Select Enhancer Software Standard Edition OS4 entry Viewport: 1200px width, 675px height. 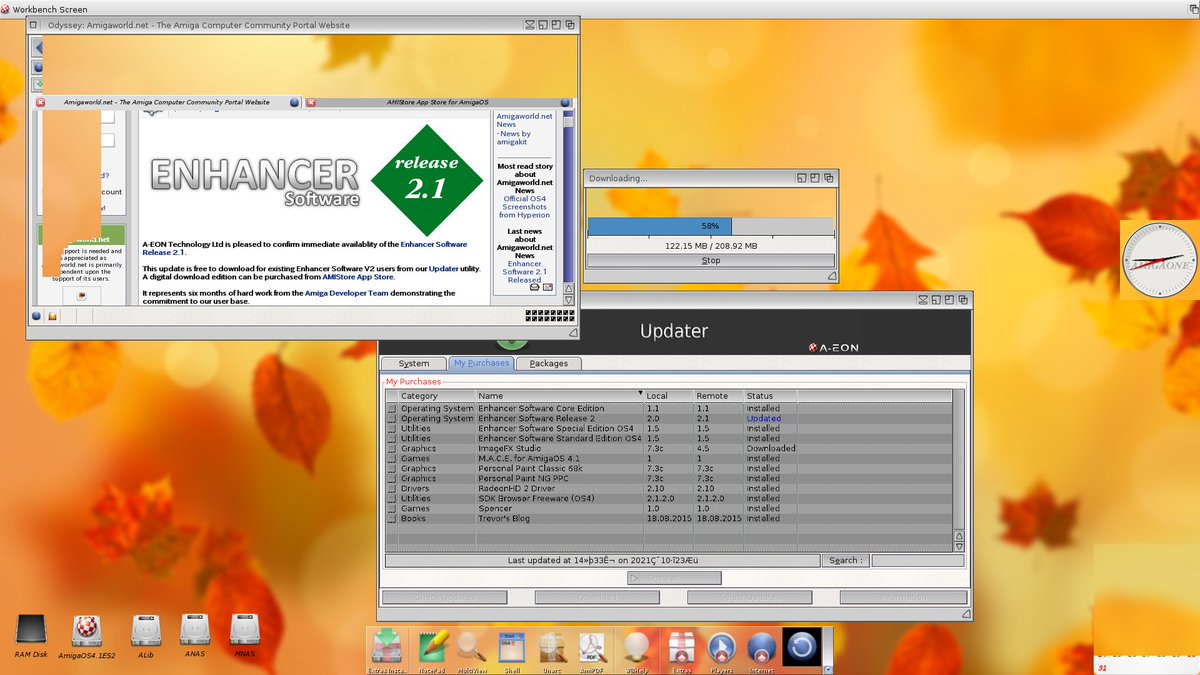[670, 438]
